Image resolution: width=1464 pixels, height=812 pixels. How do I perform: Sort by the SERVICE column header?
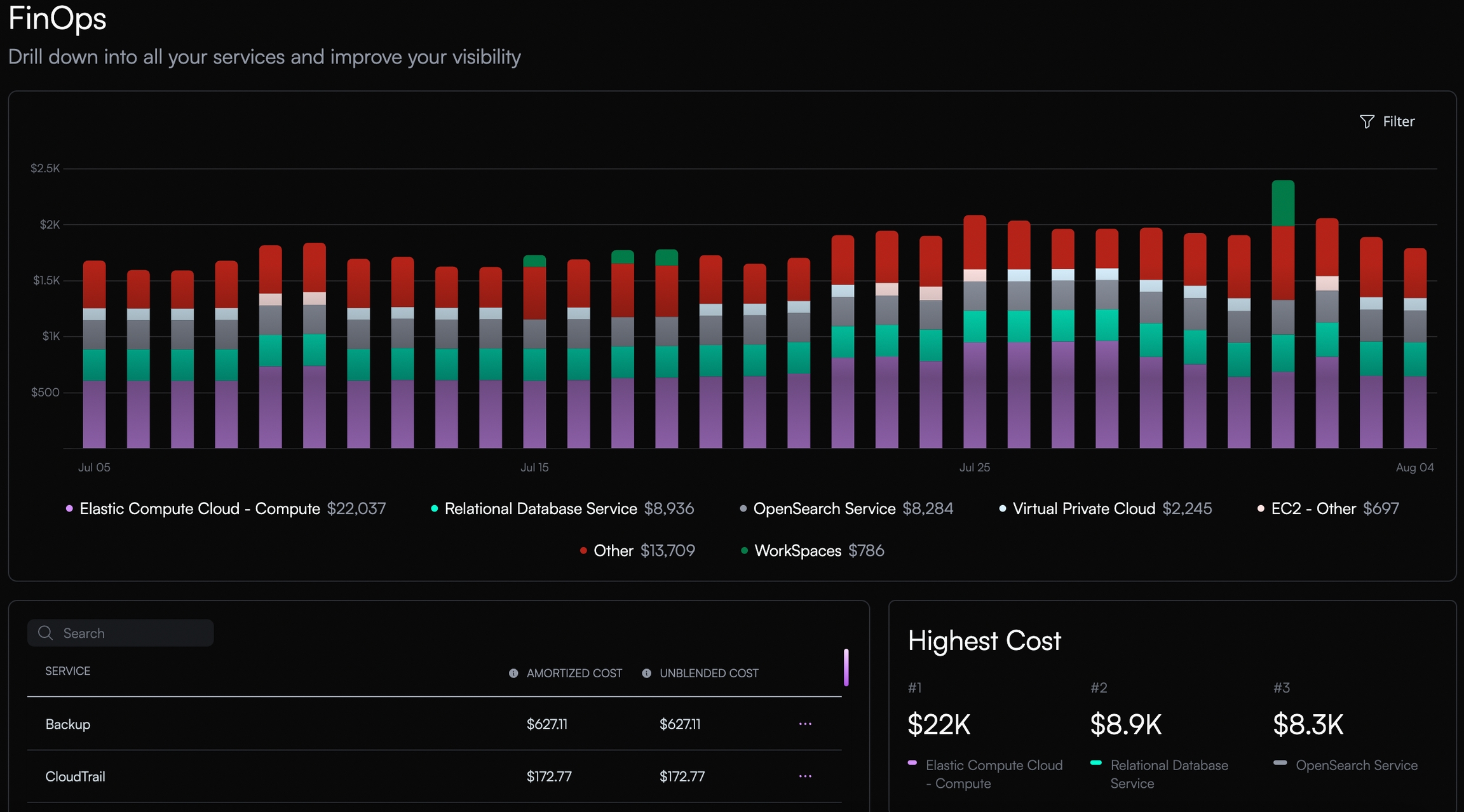pyautogui.click(x=67, y=672)
